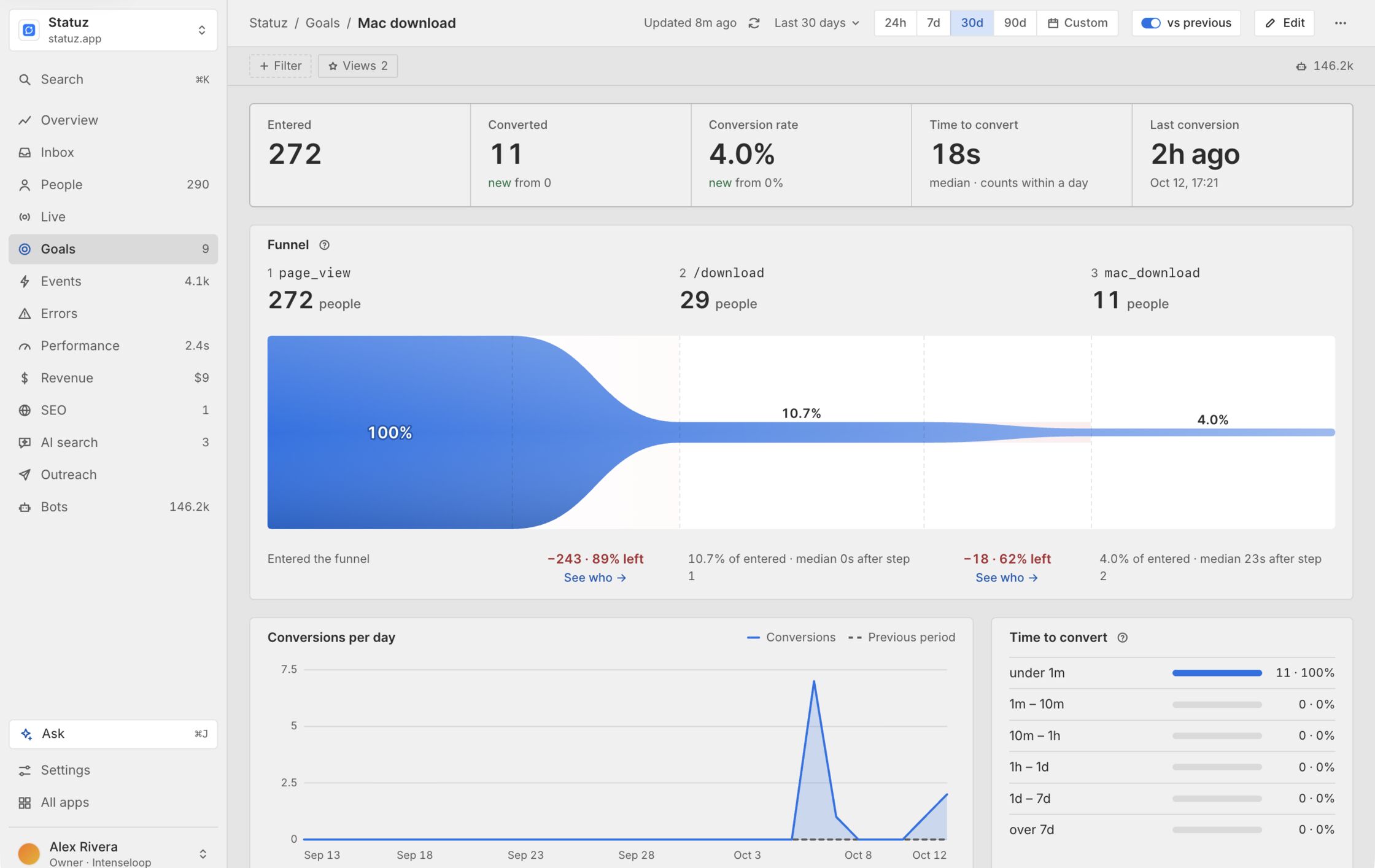Select Goals in the sidebar
Image resolution: width=1375 pixels, height=868 pixels.
113,249
